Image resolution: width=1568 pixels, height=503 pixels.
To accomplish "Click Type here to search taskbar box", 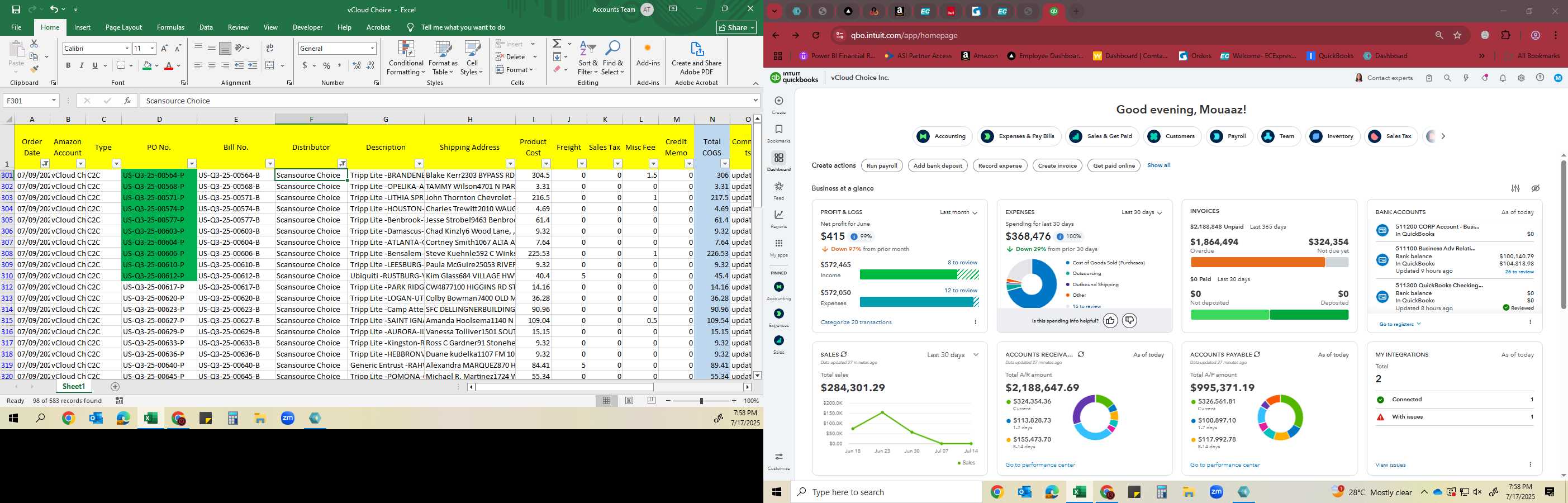I will [886, 492].
